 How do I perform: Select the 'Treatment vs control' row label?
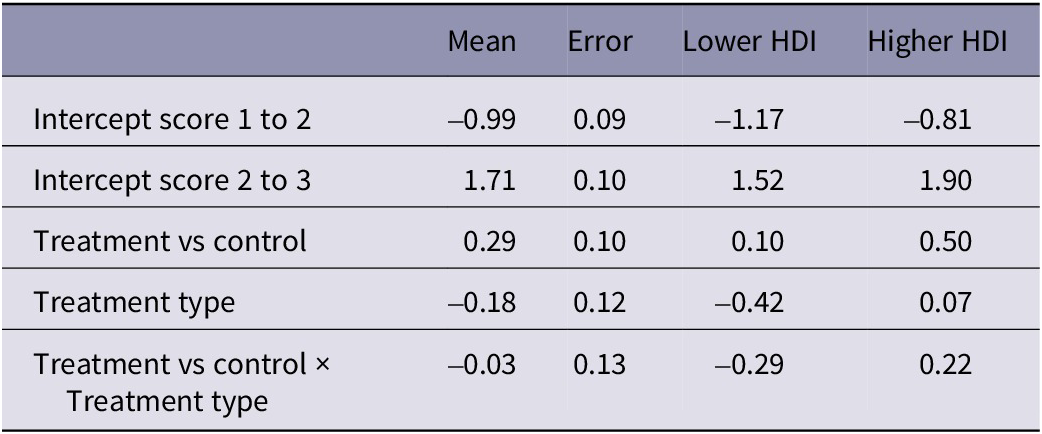(x=170, y=241)
